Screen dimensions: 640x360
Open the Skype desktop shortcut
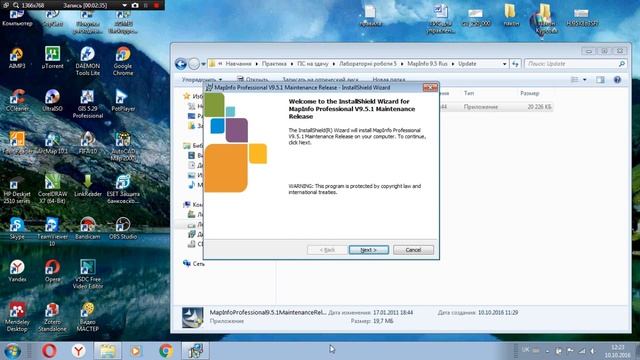pyautogui.click(x=17, y=228)
